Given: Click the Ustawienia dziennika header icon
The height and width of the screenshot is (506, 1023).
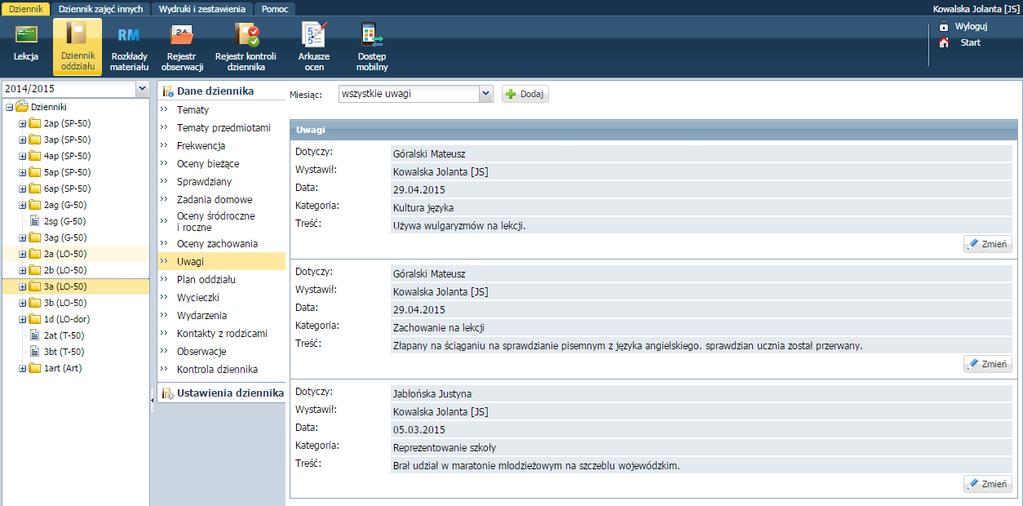Looking at the screenshot, I should click(x=168, y=393).
